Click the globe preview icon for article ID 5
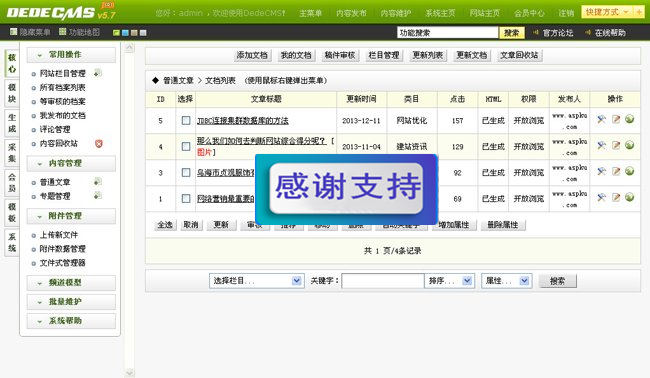This screenshot has width=650, height=378. click(630, 119)
